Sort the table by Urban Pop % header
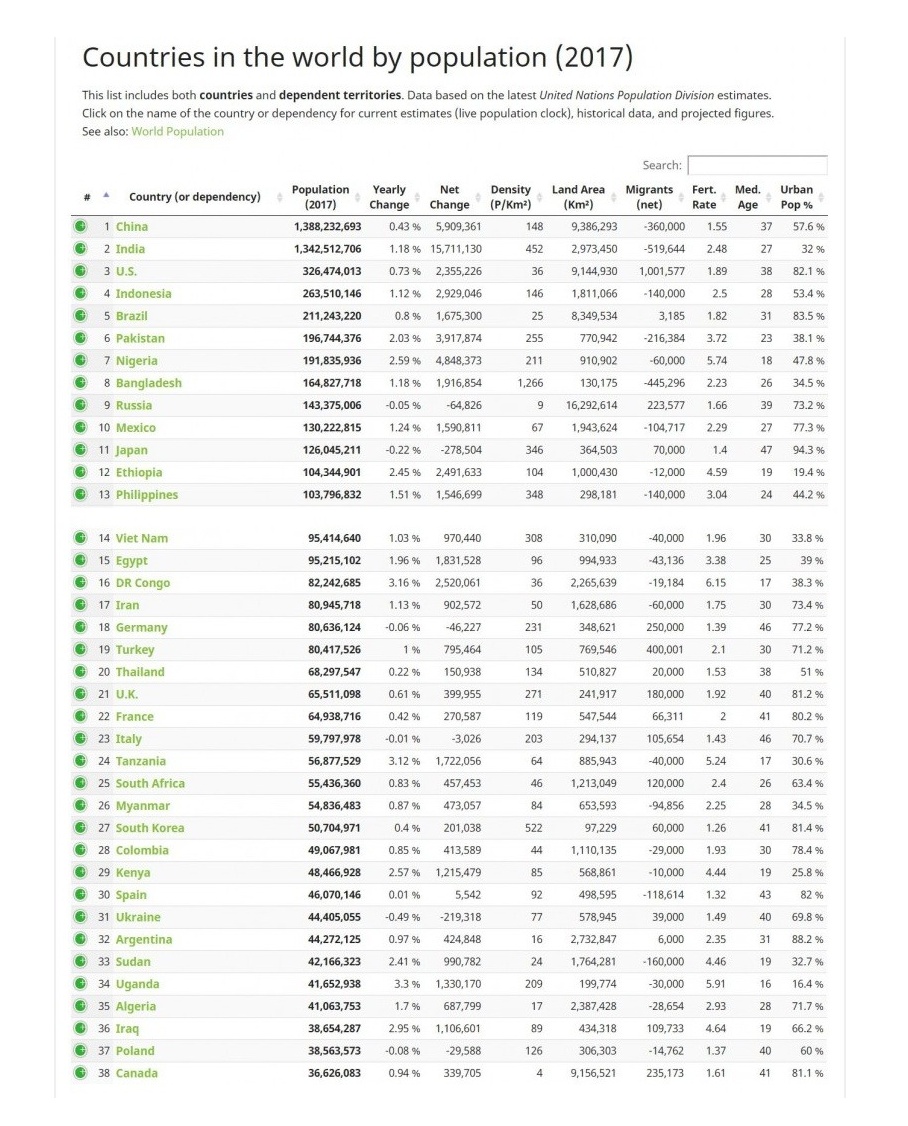This screenshot has width=908, height=1126. coord(796,197)
